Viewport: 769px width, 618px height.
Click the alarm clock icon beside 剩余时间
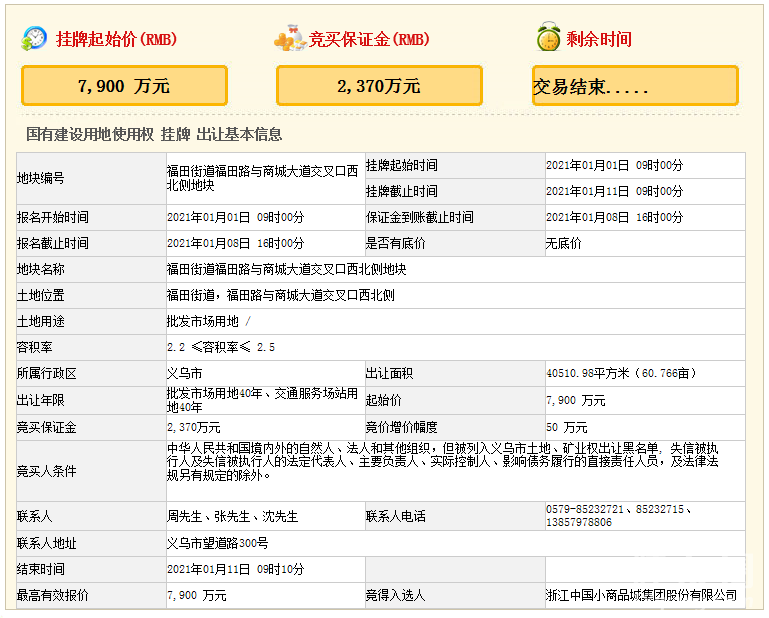547,38
